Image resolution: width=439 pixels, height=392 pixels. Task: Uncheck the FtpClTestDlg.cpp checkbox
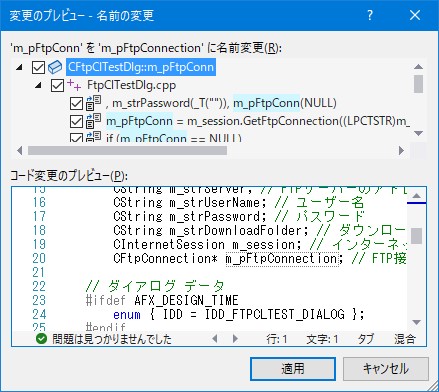57,85
